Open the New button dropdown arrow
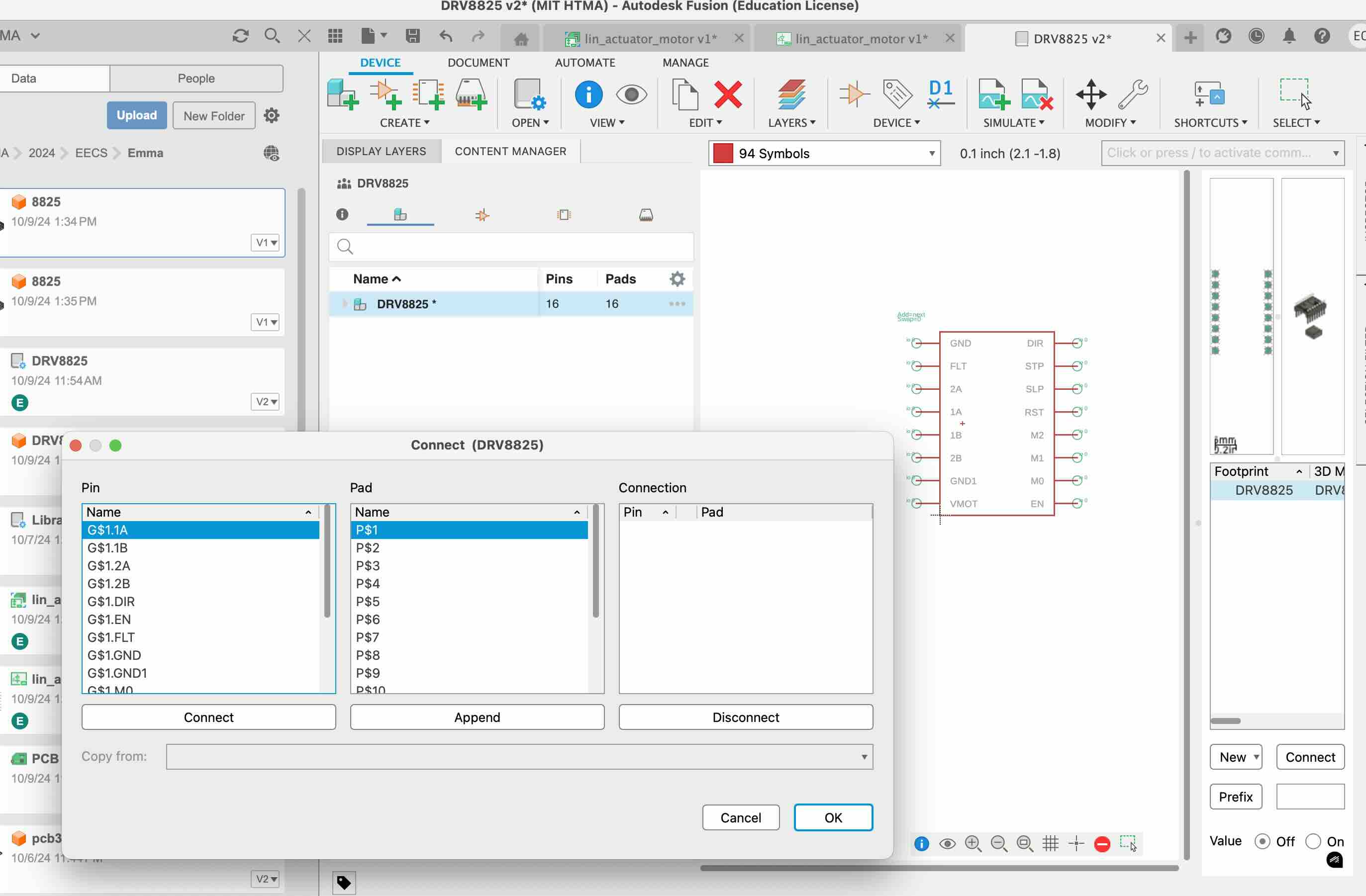 pos(1256,757)
